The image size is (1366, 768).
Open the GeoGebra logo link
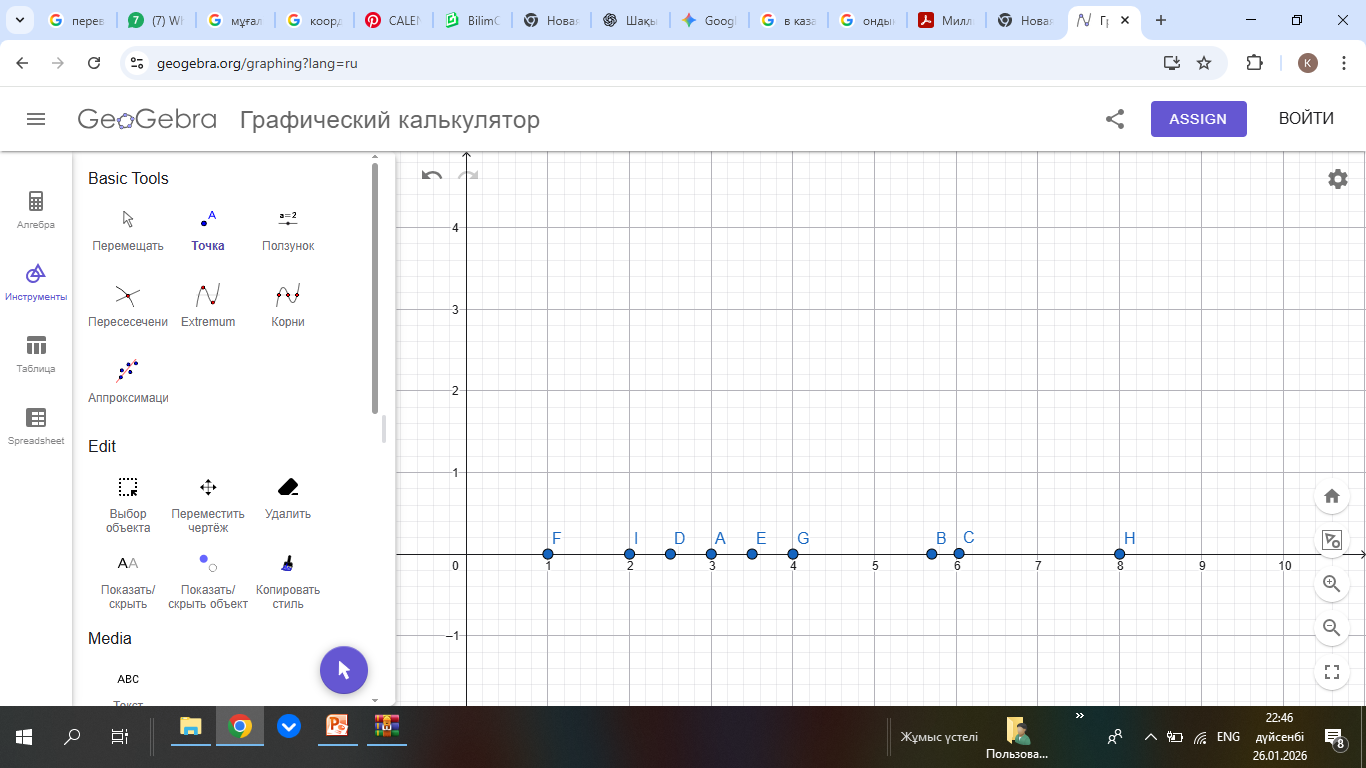(x=147, y=120)
